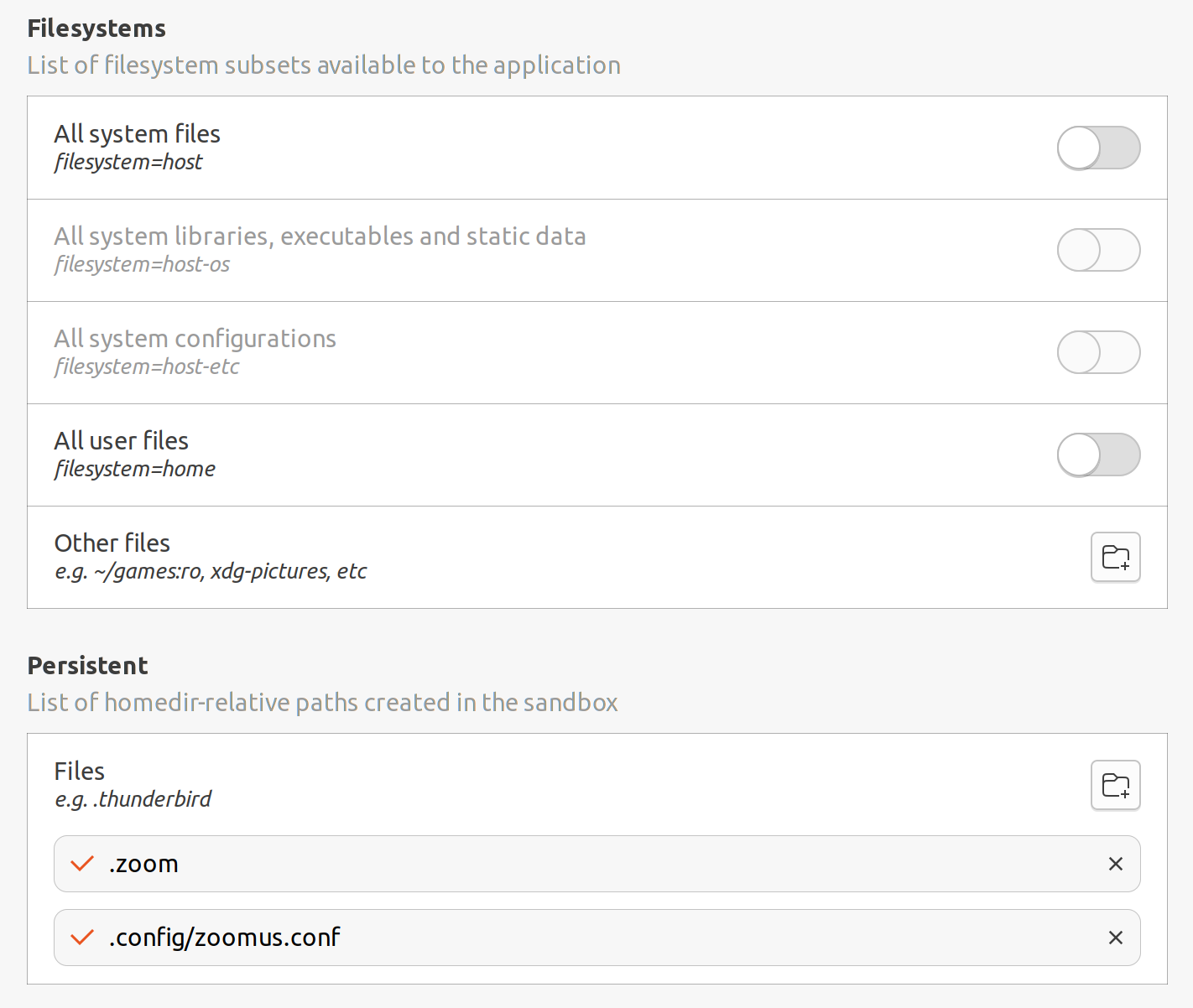Toggle the All user files switch
The height and width of the screenshot is (1008, 1193).
(x=1098, y=455)
